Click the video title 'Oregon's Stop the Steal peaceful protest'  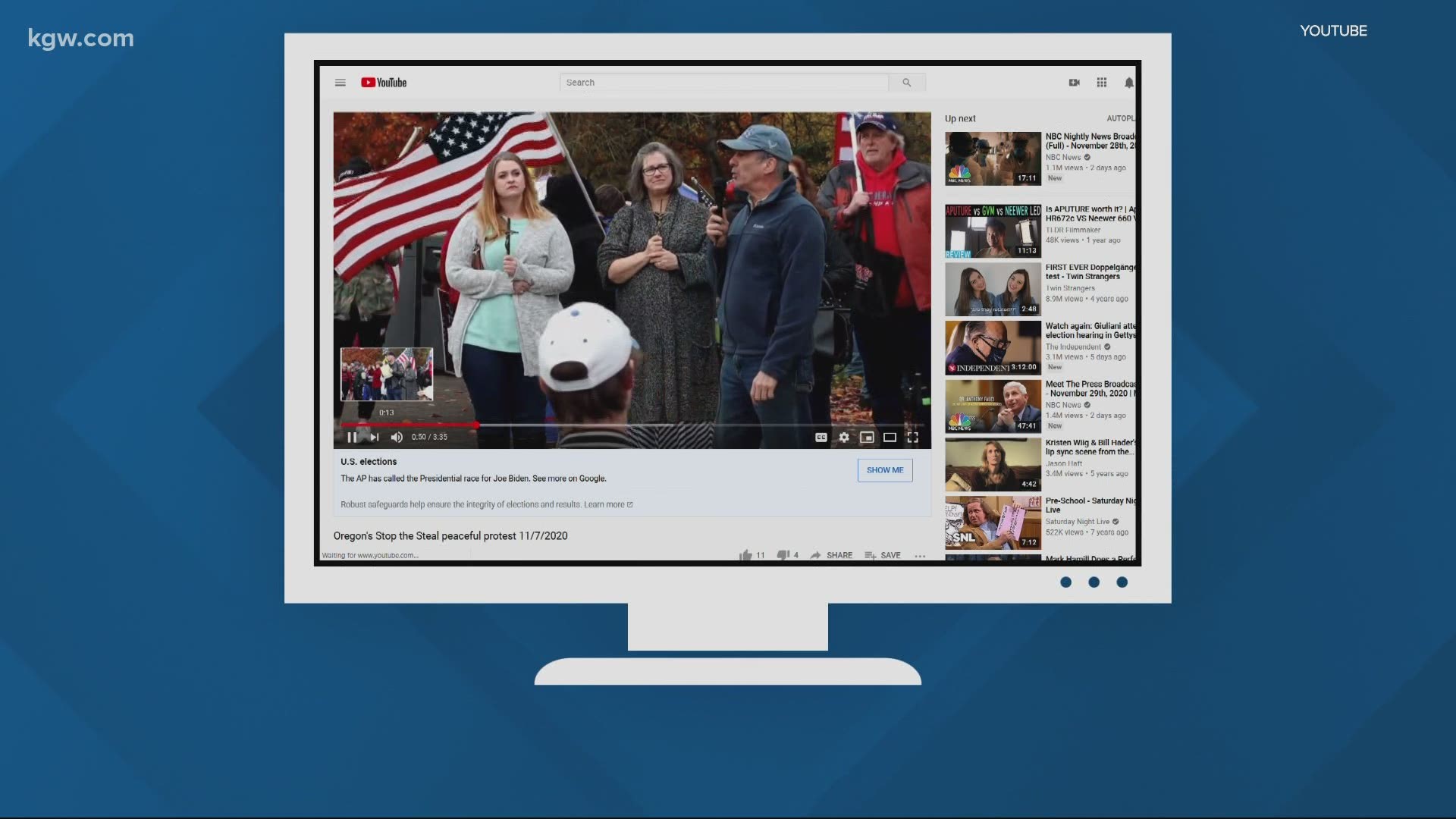[450, 536]
